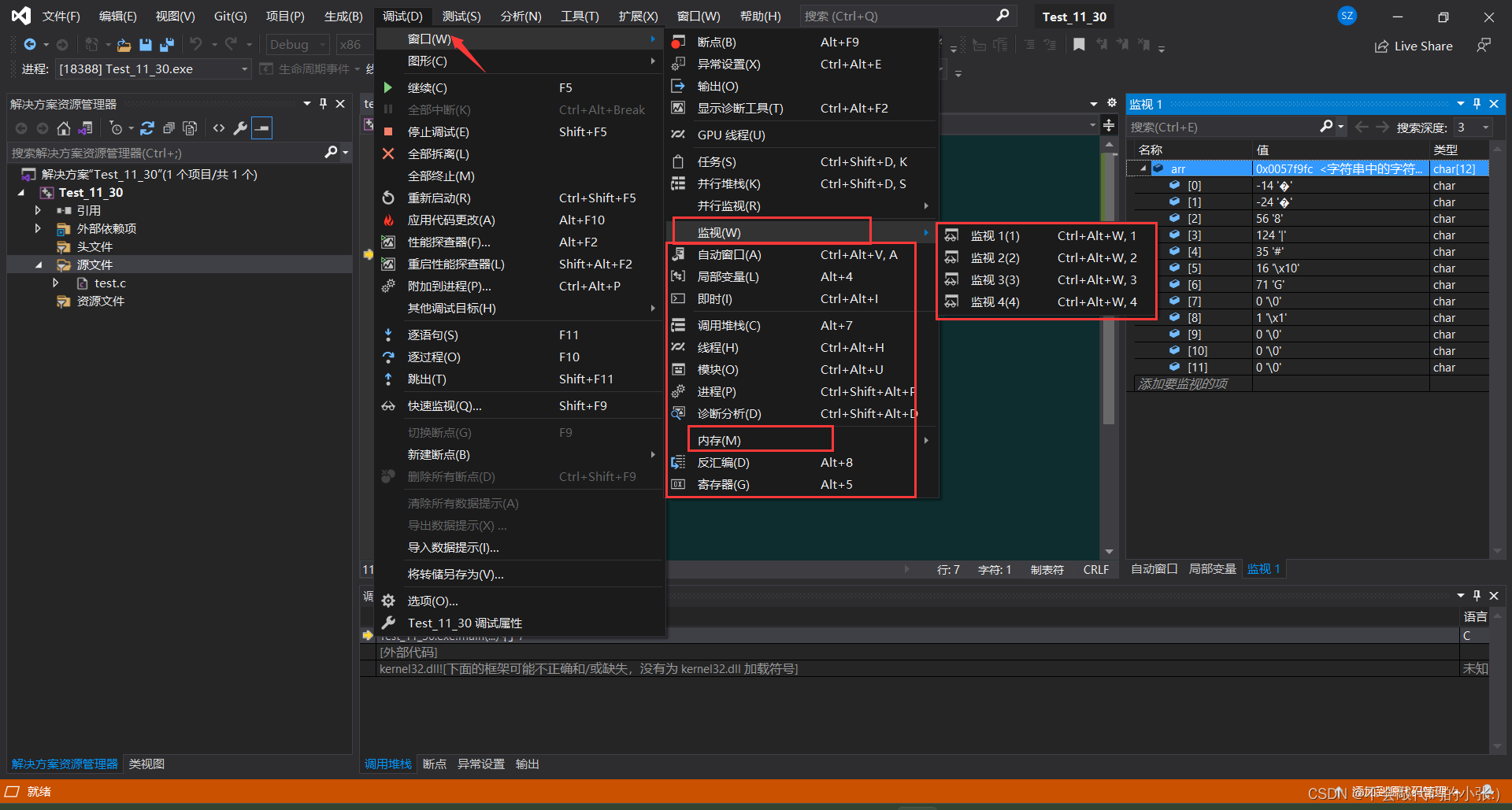Select Restart (Ctrl+Shift+F5) in Debug menu
1512x810 pixels.
[520, 198]
